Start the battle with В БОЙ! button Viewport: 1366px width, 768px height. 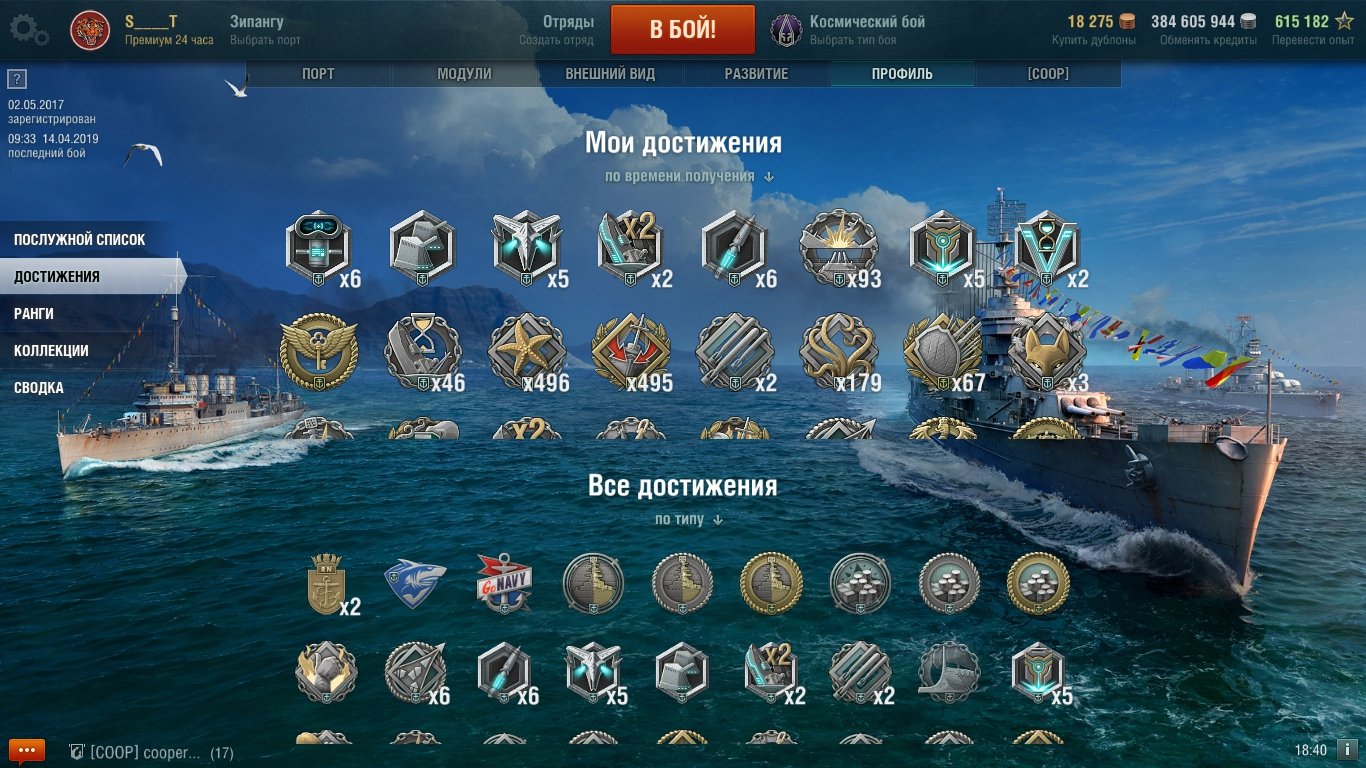point(683,29)
